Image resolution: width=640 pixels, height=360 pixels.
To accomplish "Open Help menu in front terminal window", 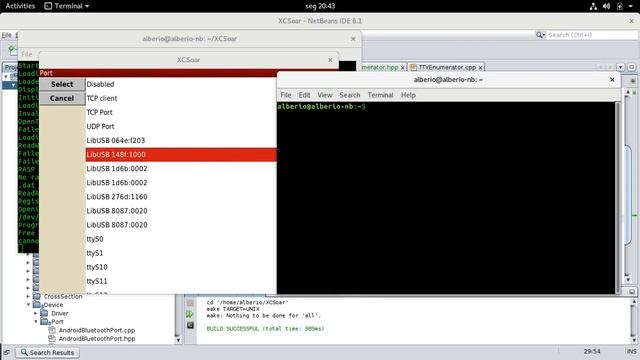I will pyautogui.click(x=408, y=95).
